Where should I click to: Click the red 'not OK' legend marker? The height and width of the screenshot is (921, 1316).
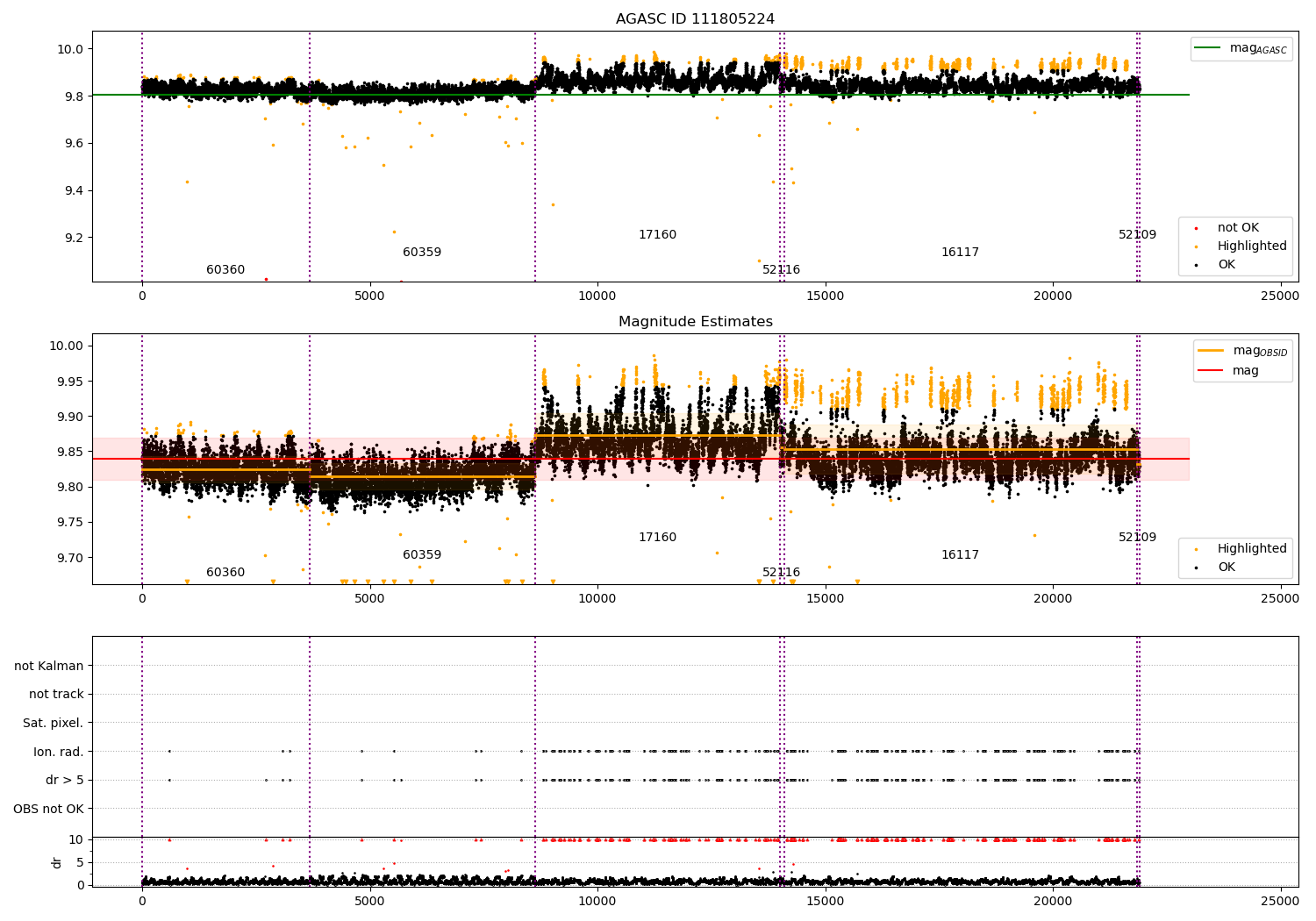pos(1196,228)
